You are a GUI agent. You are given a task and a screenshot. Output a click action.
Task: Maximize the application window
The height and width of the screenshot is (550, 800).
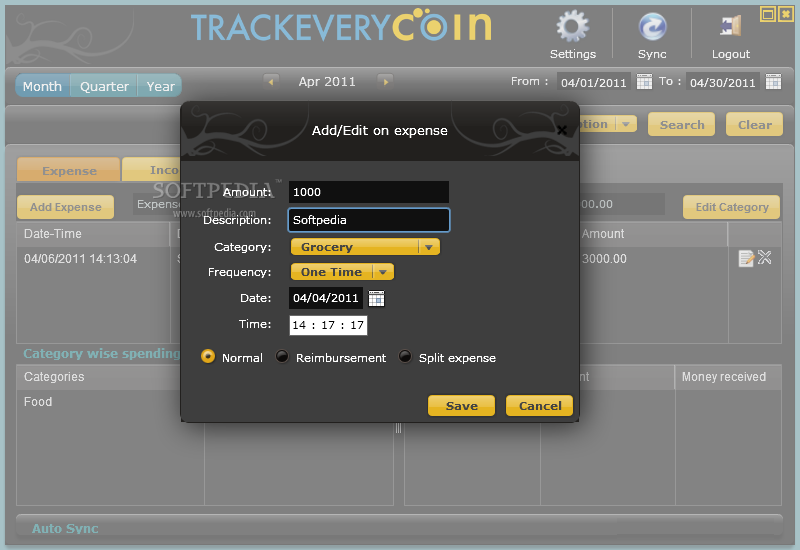767,14
